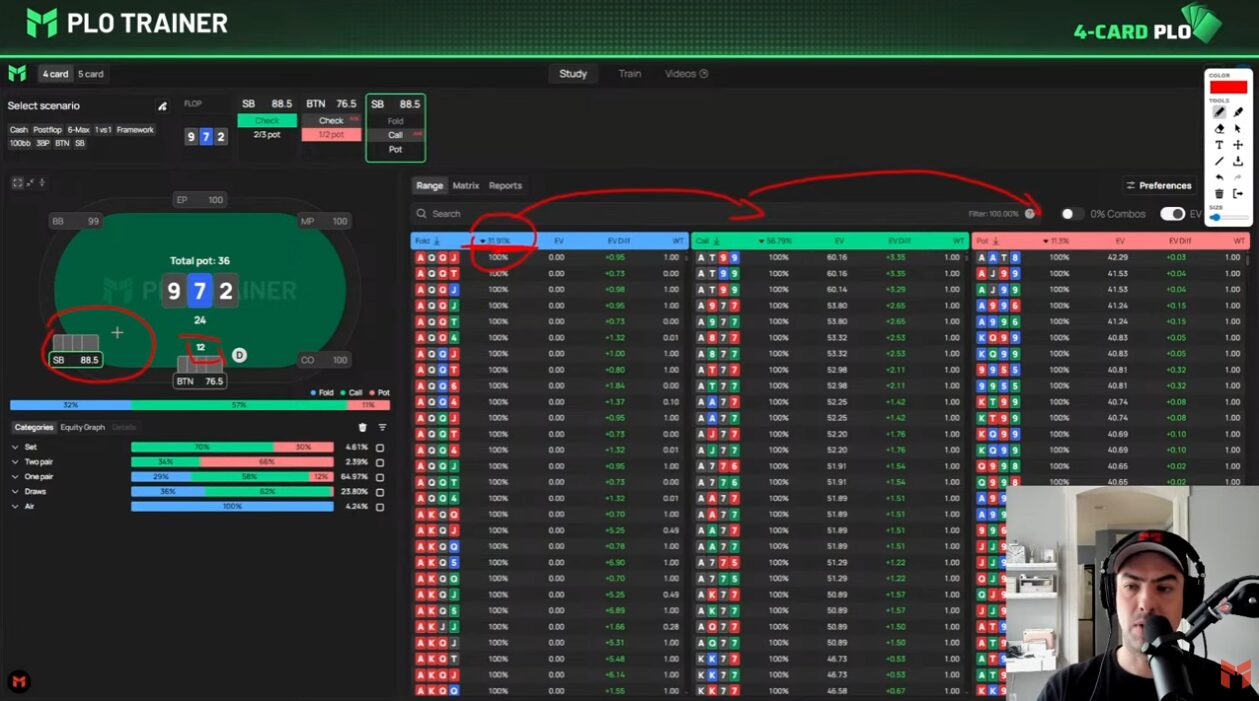
Task: Click the download icon in annotation tools
Action: click(x=1238, y=161)
